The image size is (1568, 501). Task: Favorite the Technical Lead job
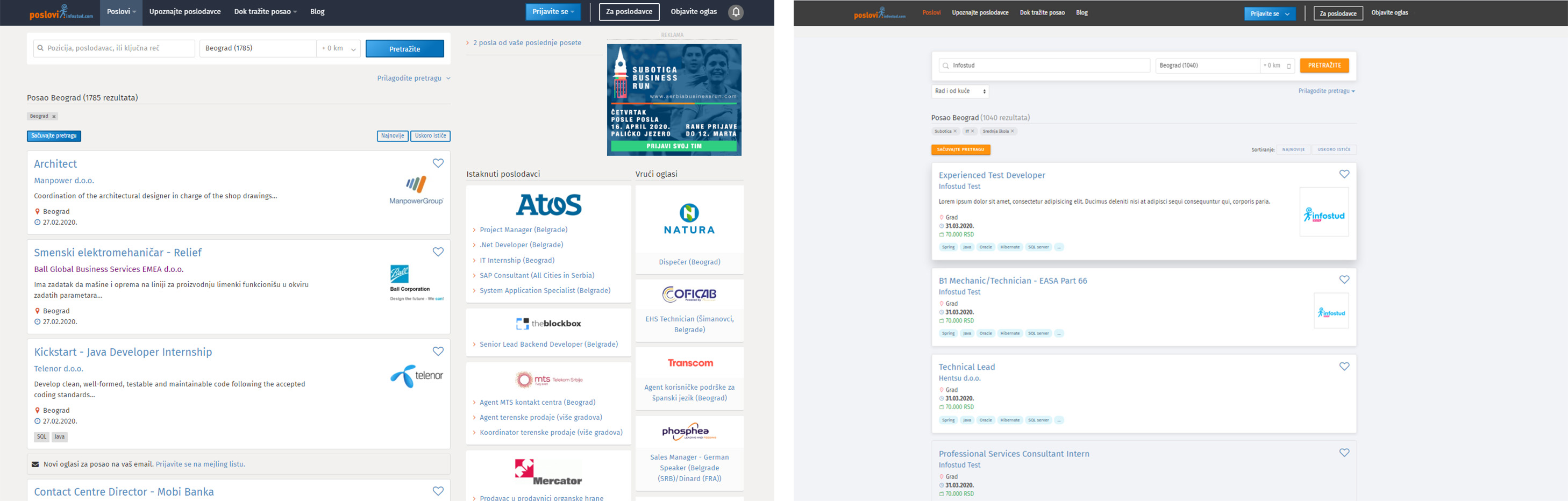coord(1345,367)
